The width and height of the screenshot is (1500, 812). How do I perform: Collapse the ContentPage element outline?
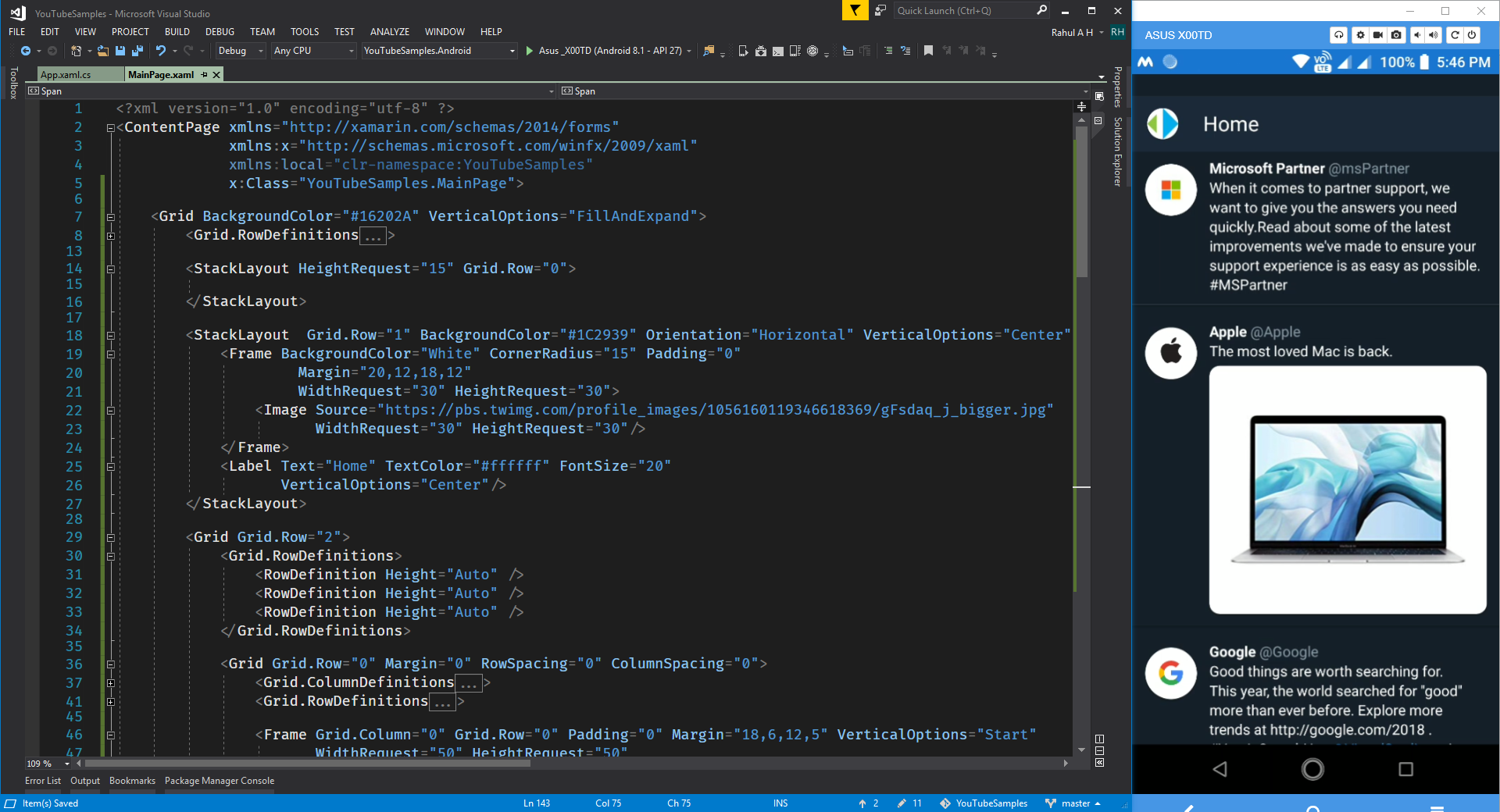(x=111, y=127)
